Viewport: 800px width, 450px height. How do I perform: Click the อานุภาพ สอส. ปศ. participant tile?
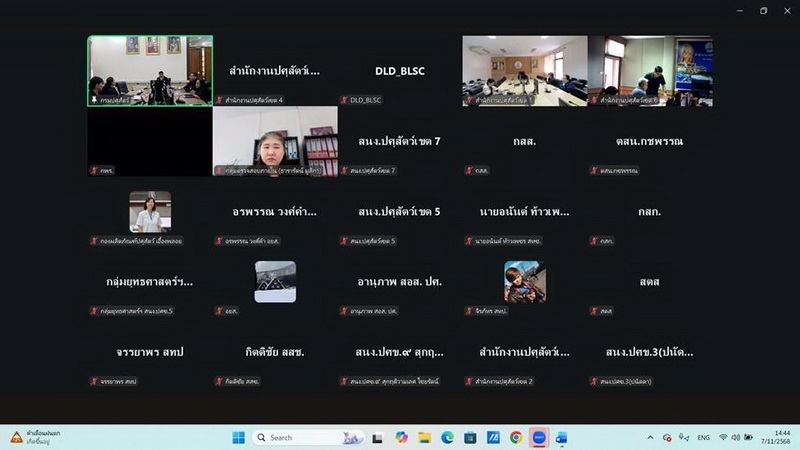click(399, 282)
